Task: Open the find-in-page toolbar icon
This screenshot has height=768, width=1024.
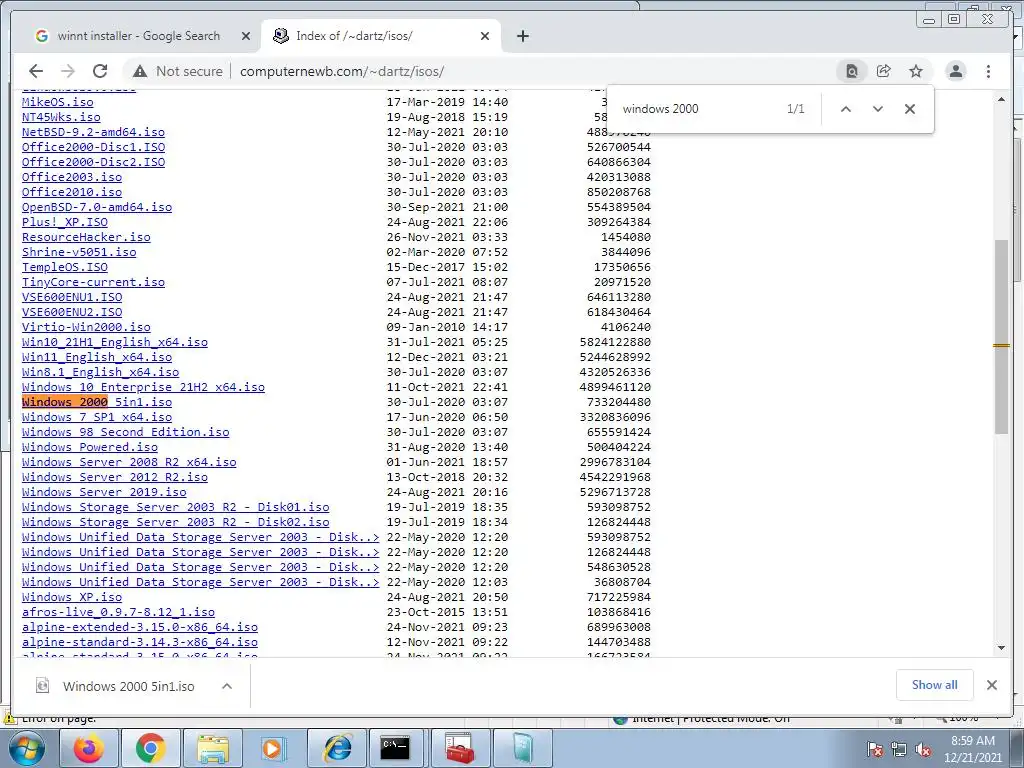Action: click(852, 71)
